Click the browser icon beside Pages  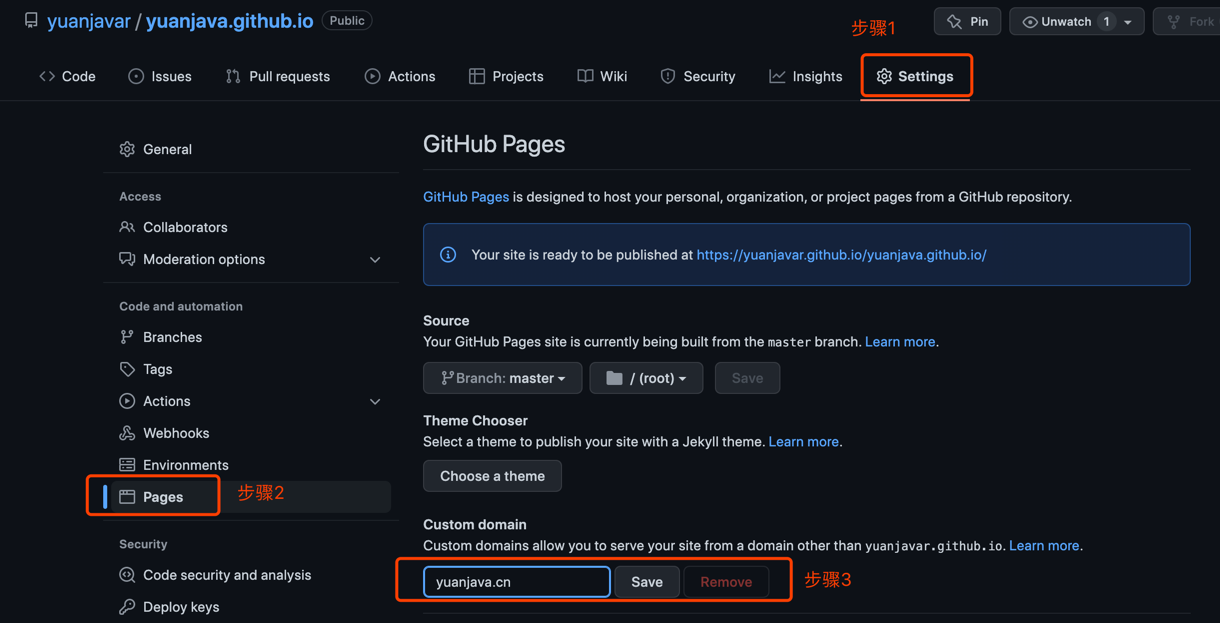tap(127, 497)
